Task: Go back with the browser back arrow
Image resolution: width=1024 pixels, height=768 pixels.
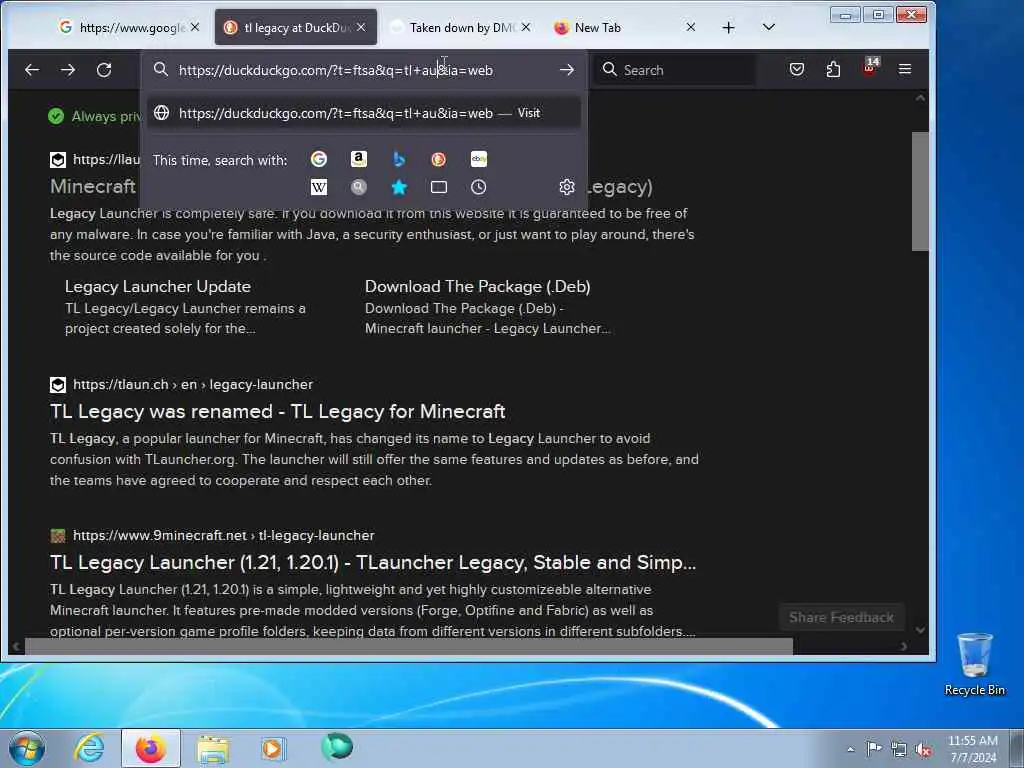Action: tap(32, 70)
